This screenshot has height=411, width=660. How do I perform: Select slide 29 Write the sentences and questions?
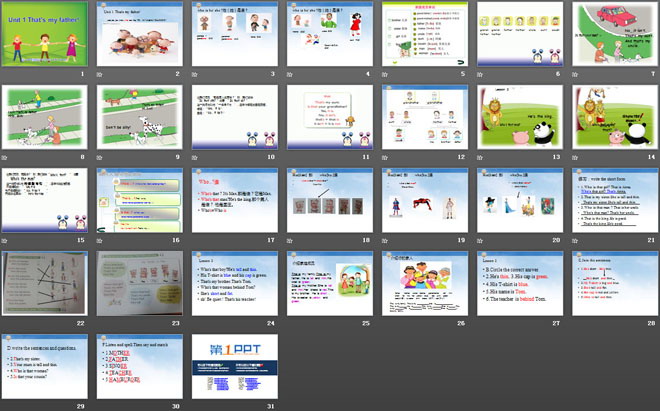43,366
